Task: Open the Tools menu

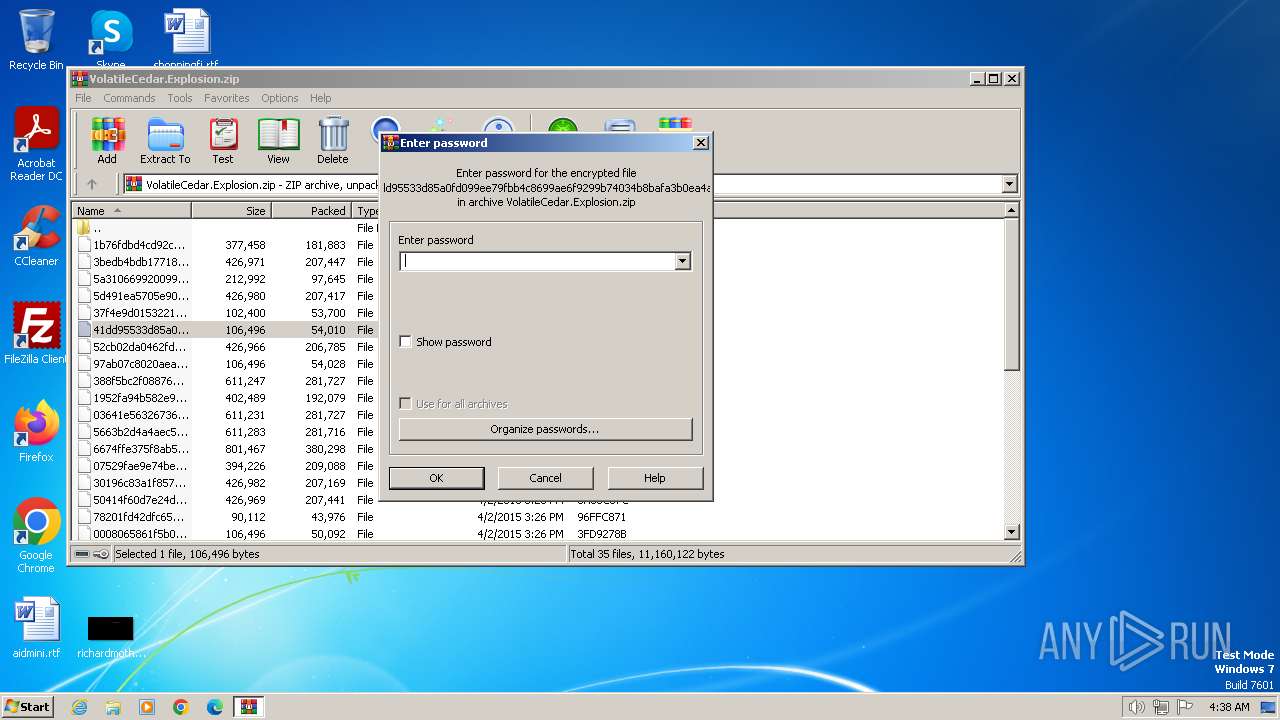Action: coord(180,98)
